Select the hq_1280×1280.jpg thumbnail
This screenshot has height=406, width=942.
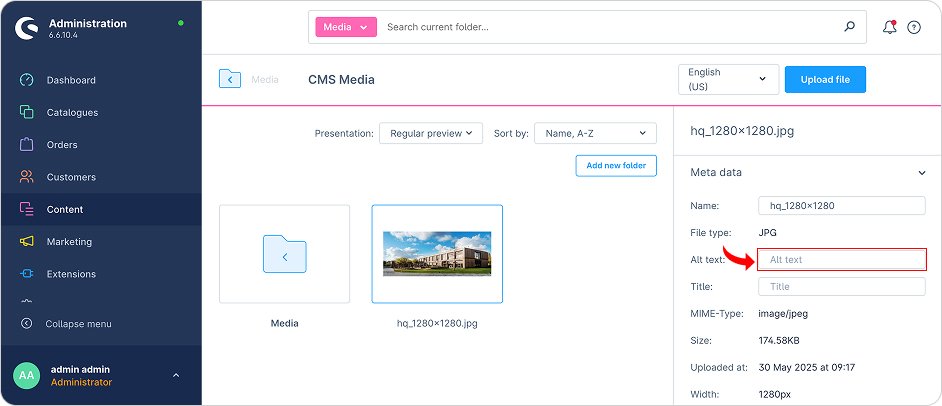437,254
